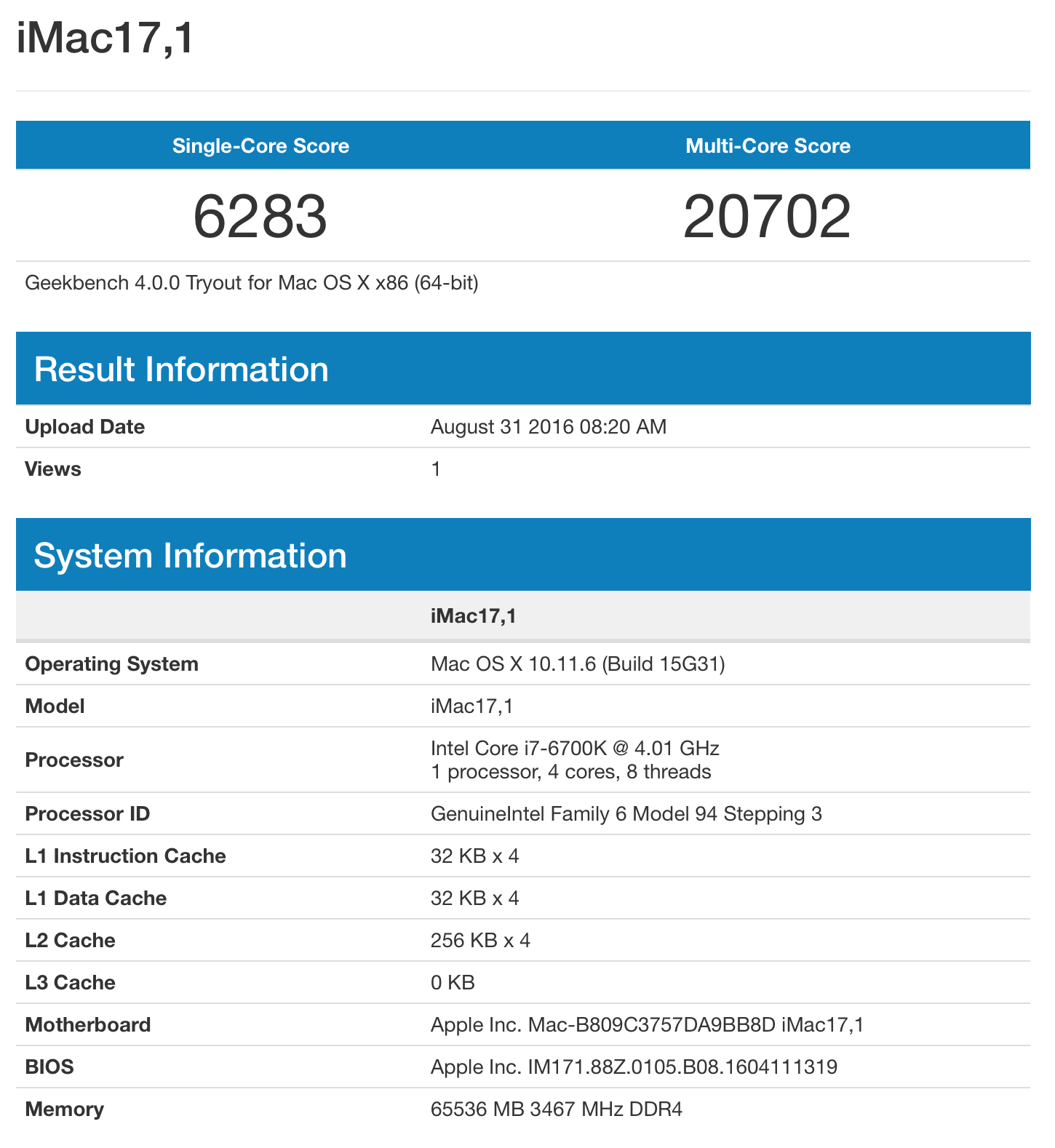Viewport: 1055px width, 1148px height.
Task: Select the L3 Cache value 0 KB
Action: 453,982
